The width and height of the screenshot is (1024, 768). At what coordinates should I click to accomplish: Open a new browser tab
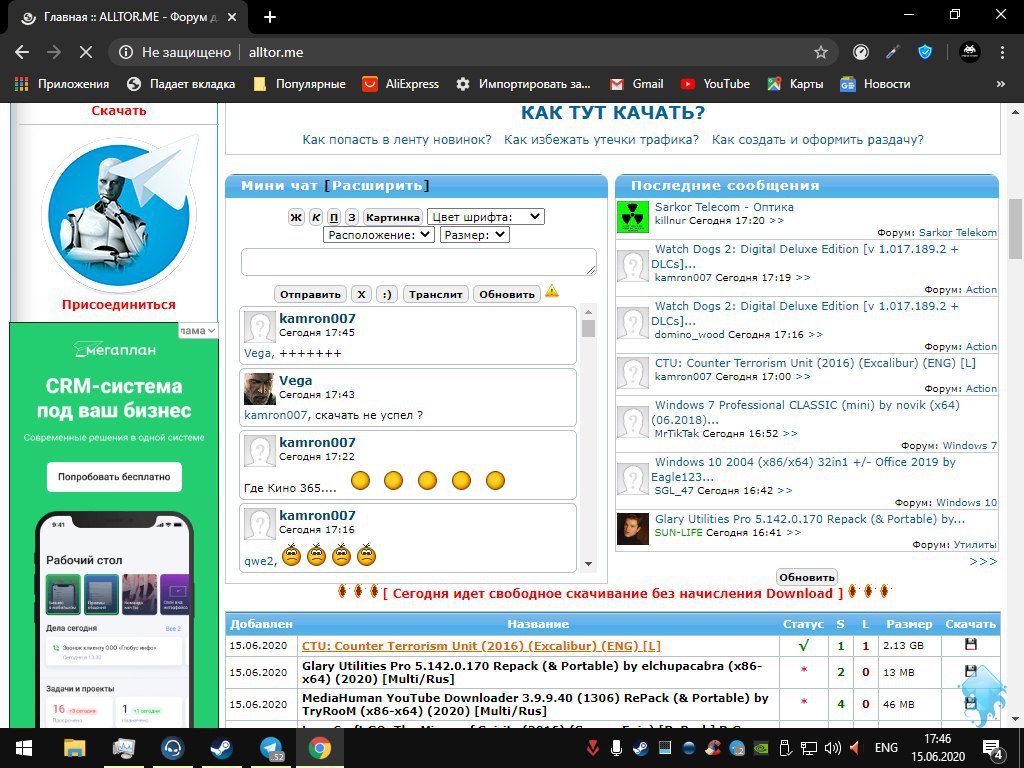(x=270, y=18)
